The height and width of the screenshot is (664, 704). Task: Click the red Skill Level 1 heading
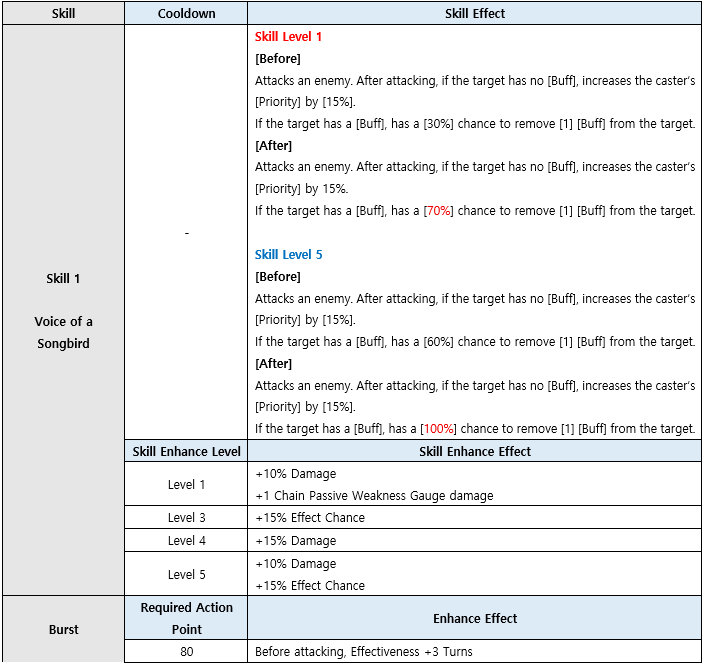tap(288, 37)
